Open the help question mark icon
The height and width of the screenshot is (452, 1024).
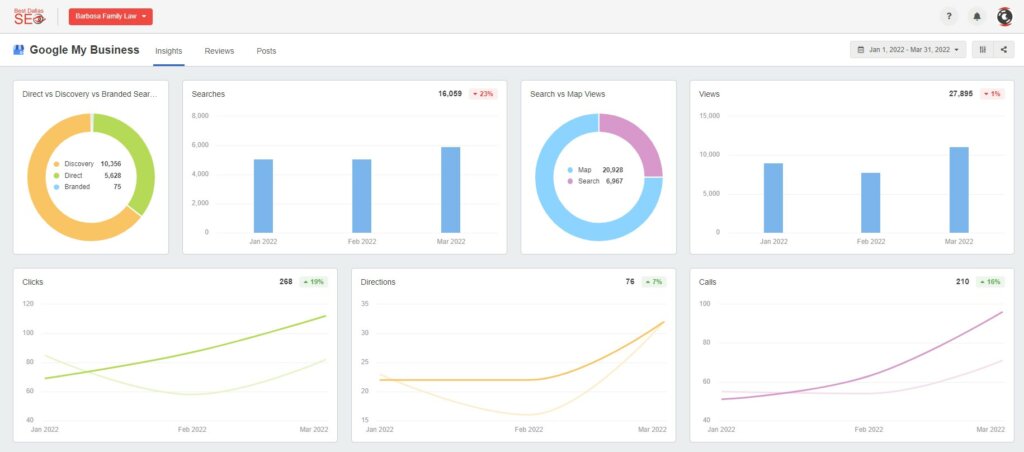click(x=949, y=16)
